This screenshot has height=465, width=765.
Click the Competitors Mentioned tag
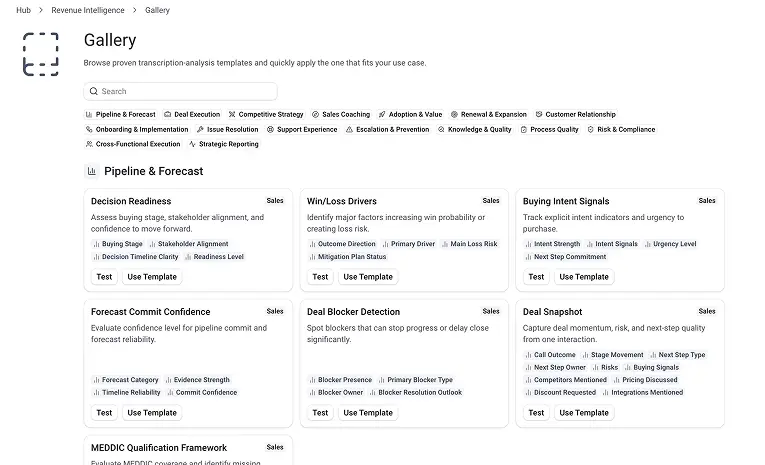566,380
